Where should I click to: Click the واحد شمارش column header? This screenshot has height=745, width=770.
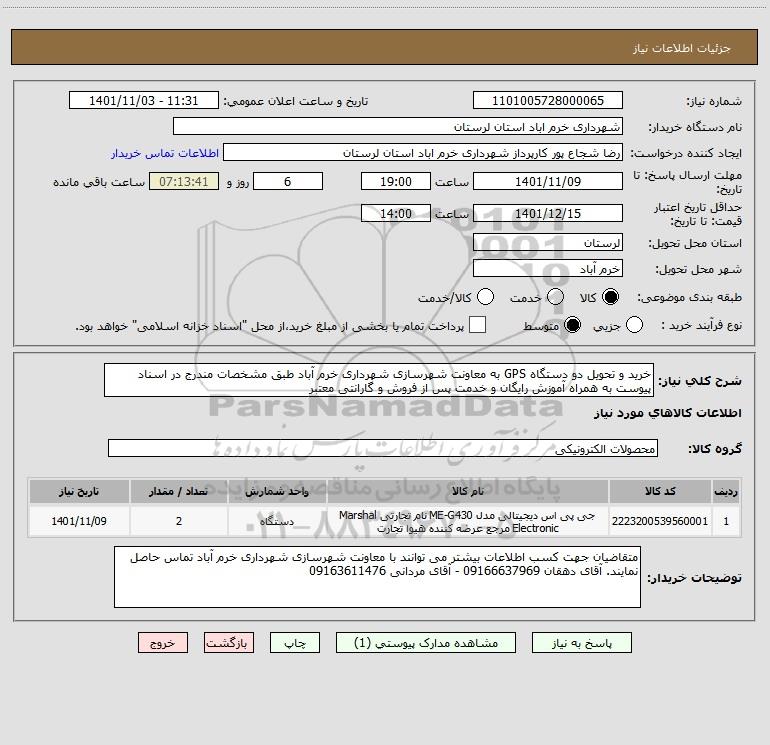coord(277,491)
